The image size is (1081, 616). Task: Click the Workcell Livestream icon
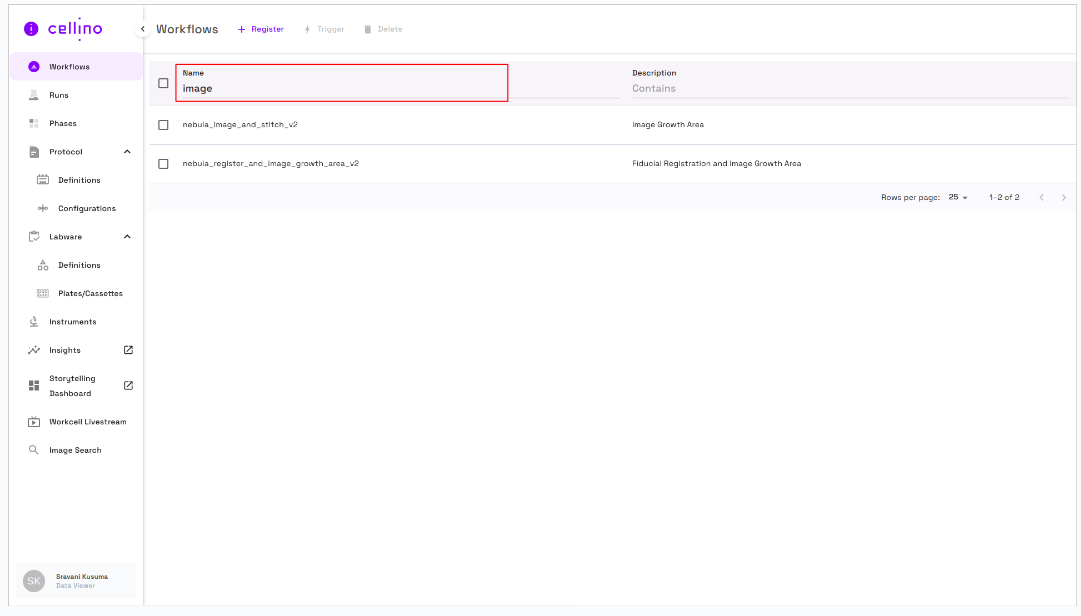33,422
